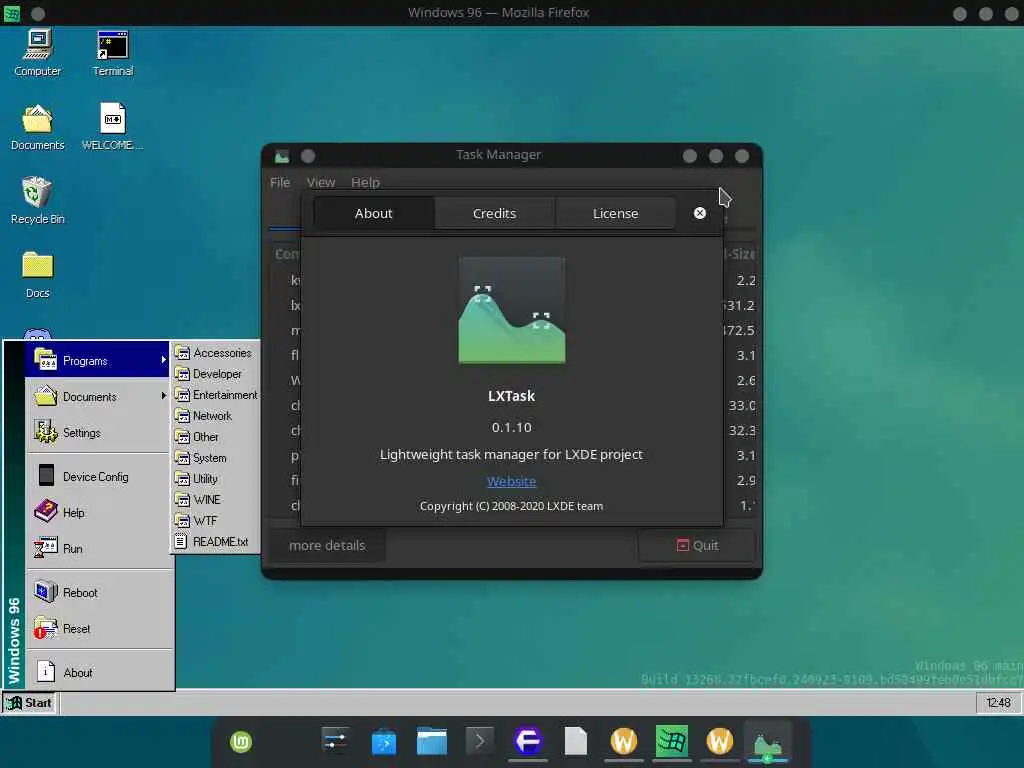
Task: Open the WTF program folder
Action: [216, 520]
